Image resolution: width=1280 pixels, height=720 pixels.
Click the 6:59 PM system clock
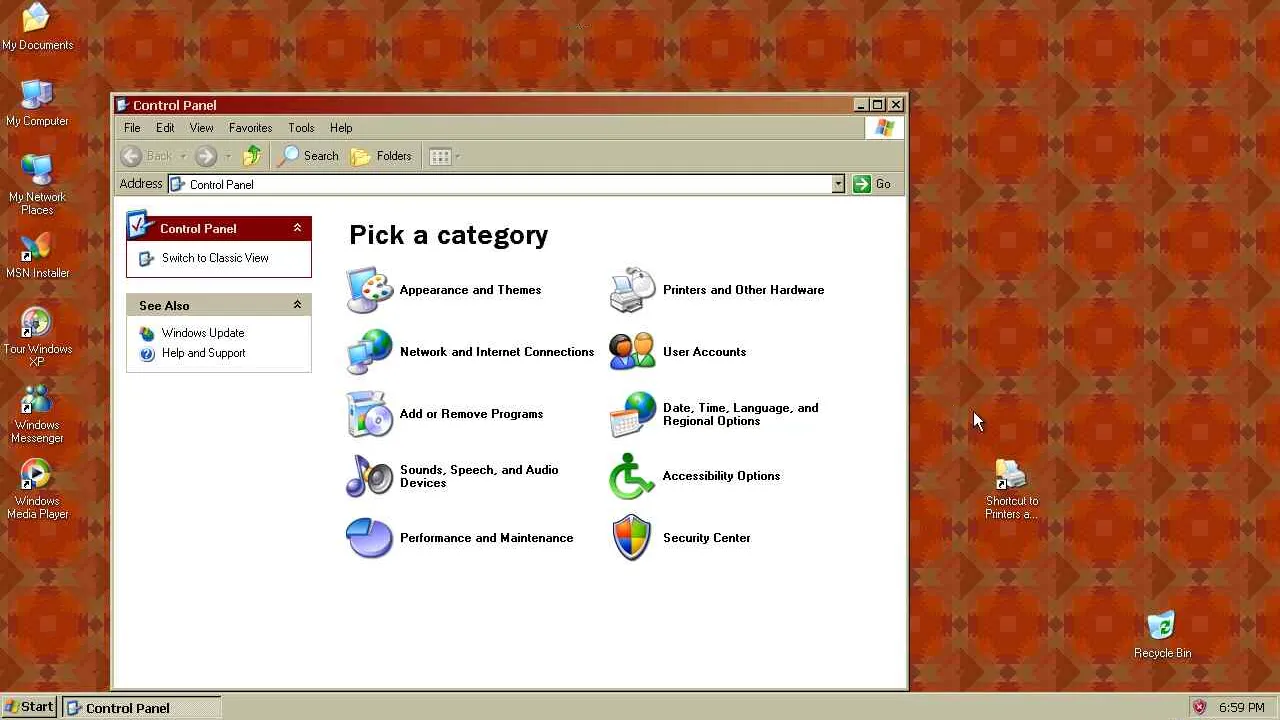pyautogui.click(x=1241, y=708)
